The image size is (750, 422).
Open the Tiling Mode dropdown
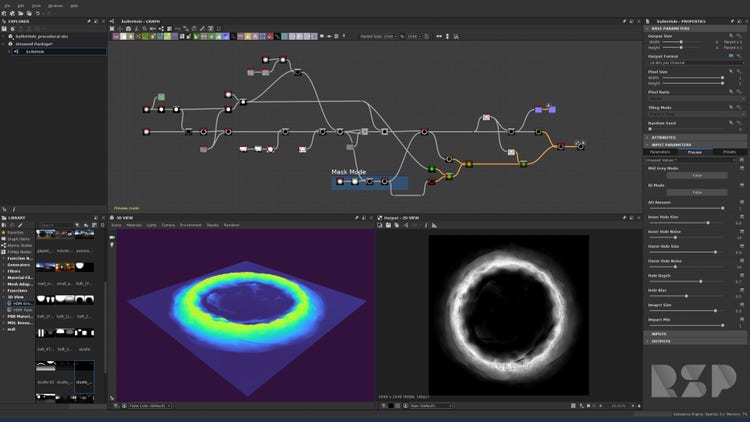tap(696, 114)
